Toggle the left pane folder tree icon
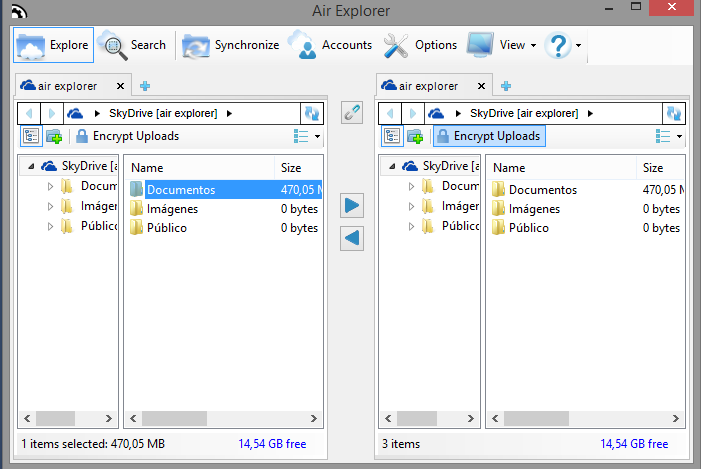Viewport: 701px width, 469px height. 31,136
